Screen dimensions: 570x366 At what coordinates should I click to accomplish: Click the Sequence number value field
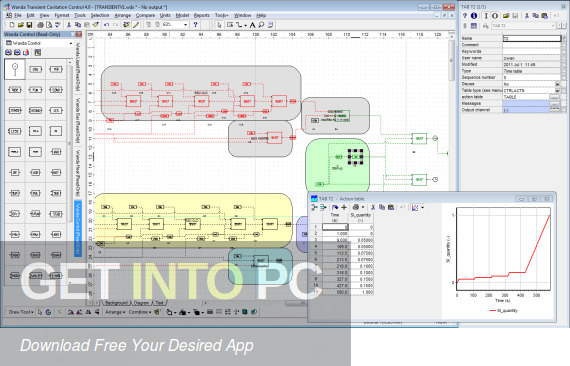pos(532,77)
